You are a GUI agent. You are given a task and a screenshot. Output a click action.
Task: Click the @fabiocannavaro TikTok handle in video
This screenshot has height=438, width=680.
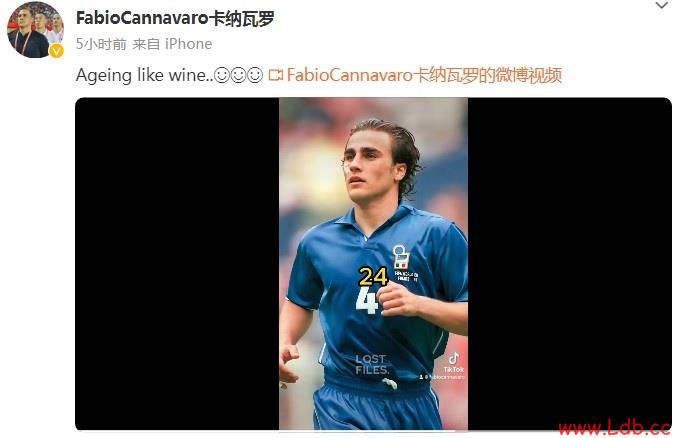tap(442, 377)
